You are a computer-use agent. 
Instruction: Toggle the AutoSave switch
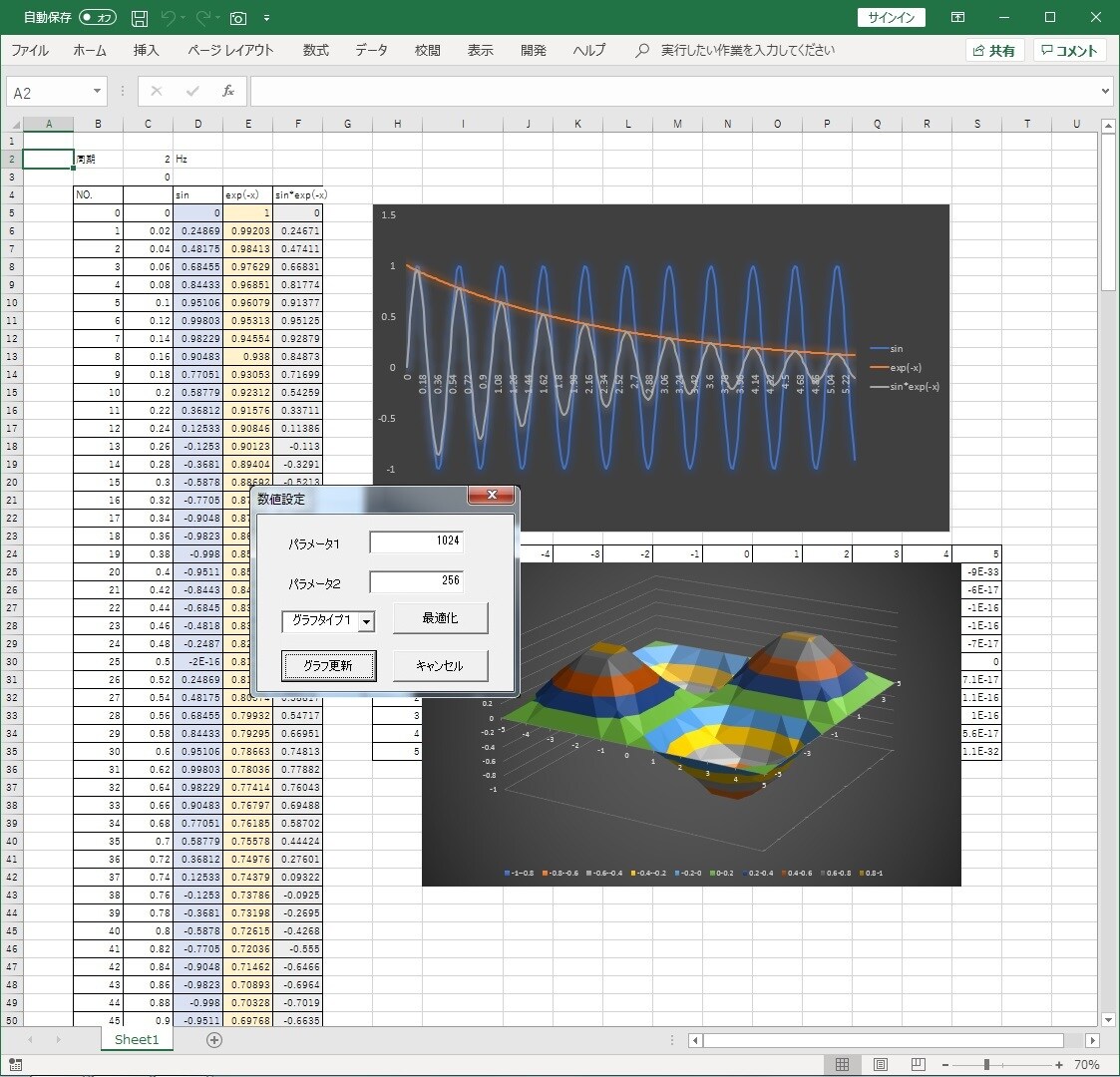(97, 17)
